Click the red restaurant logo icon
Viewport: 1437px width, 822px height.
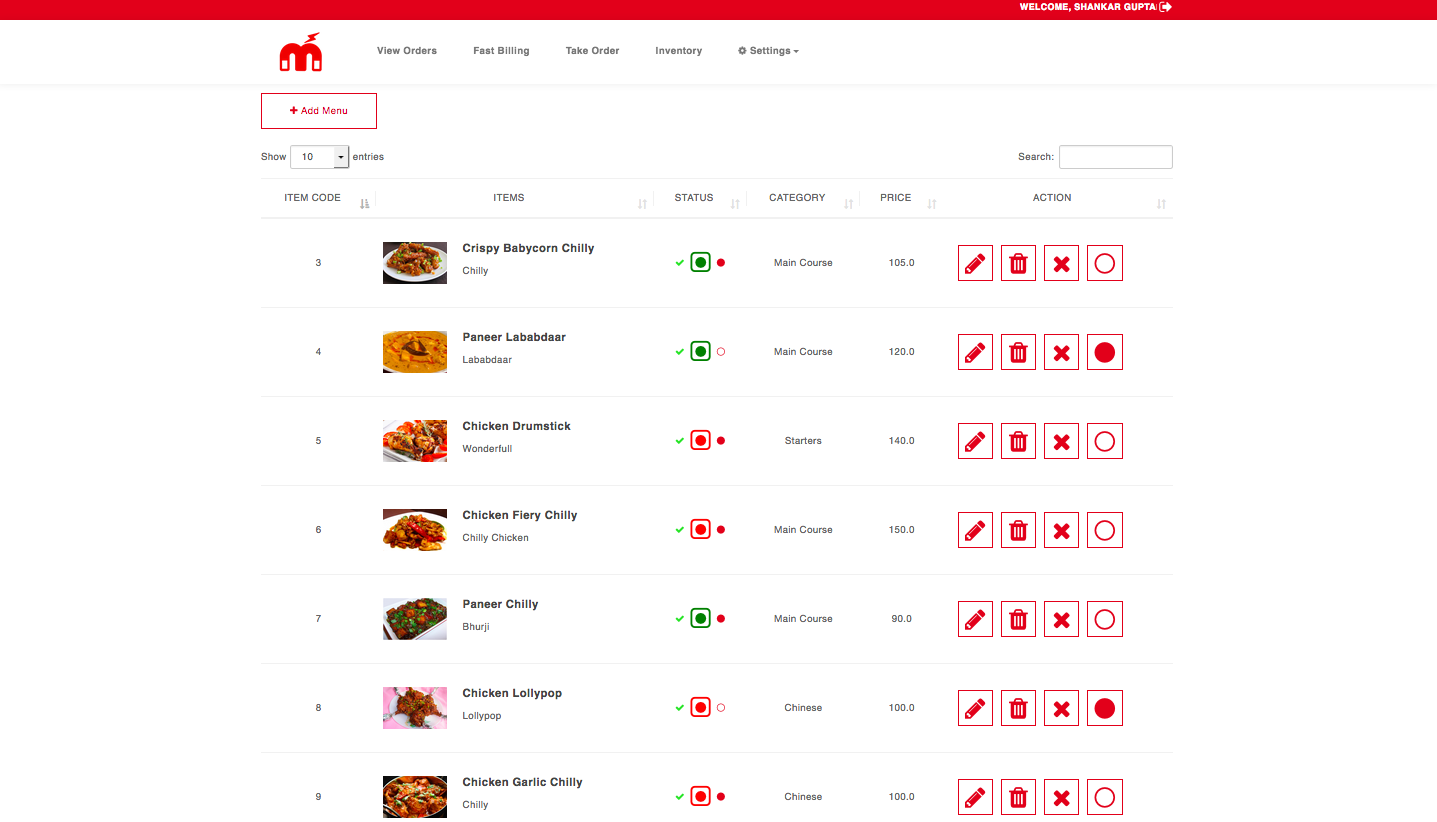click(x=300, y=52)
